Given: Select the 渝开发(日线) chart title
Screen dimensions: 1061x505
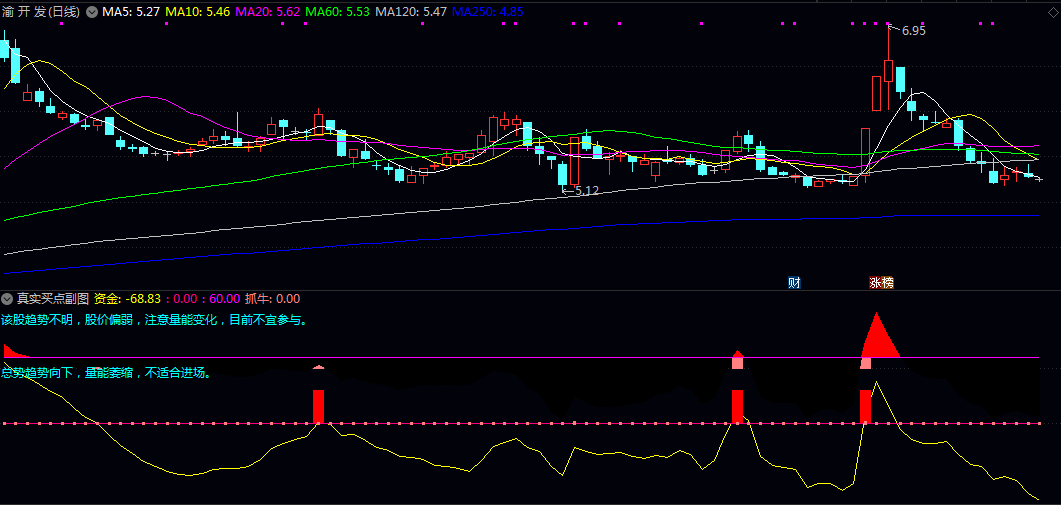Looking at the screenshot, I should point(41,12).
